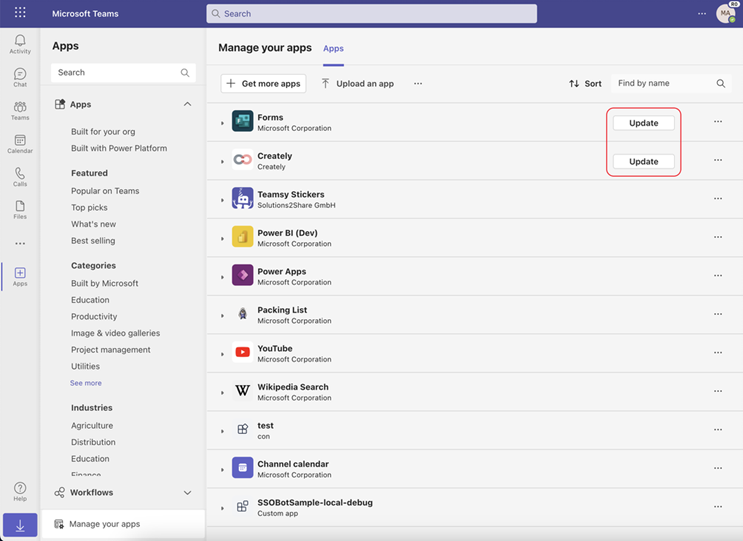Show more apps ellipsis in left rail

click(x=20, y=243)
